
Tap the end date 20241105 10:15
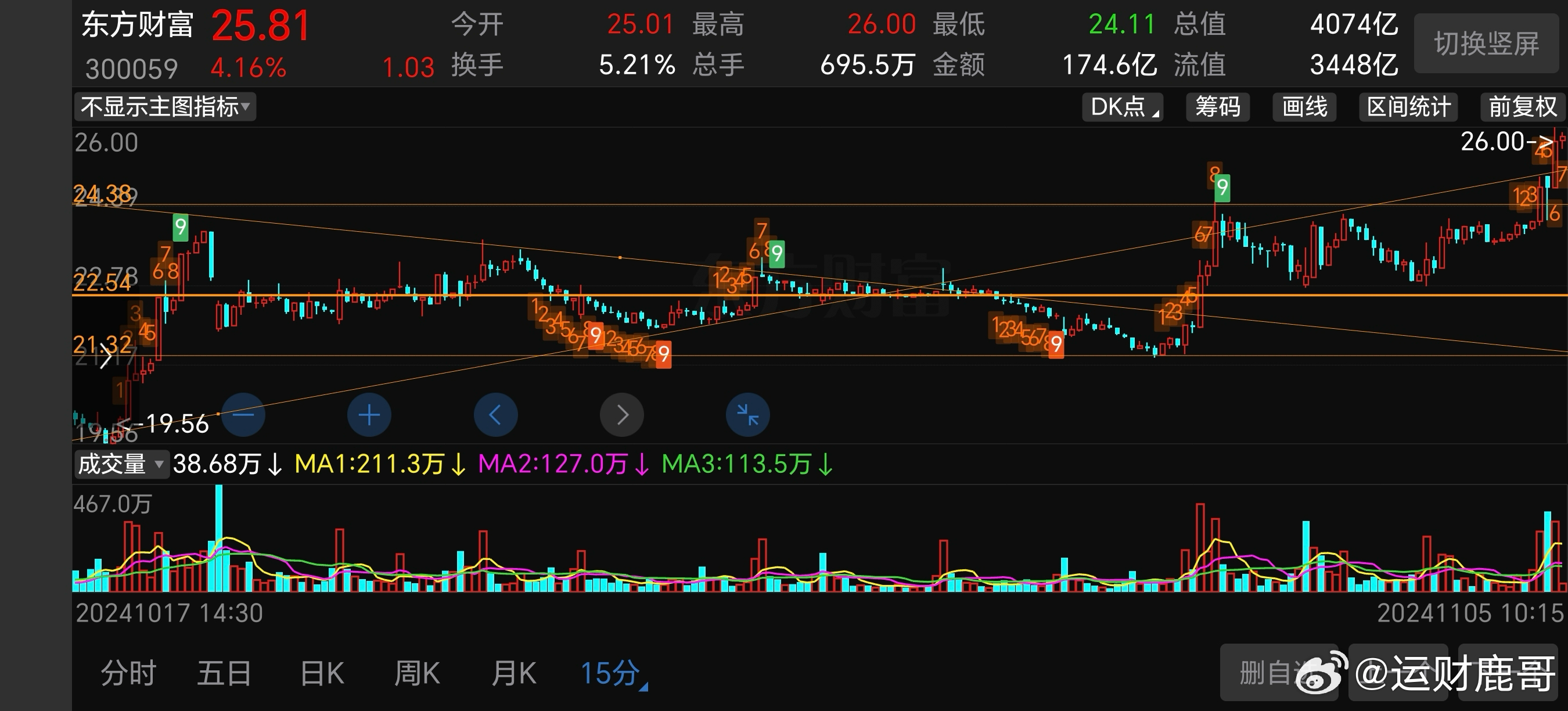coord(1470,613)
